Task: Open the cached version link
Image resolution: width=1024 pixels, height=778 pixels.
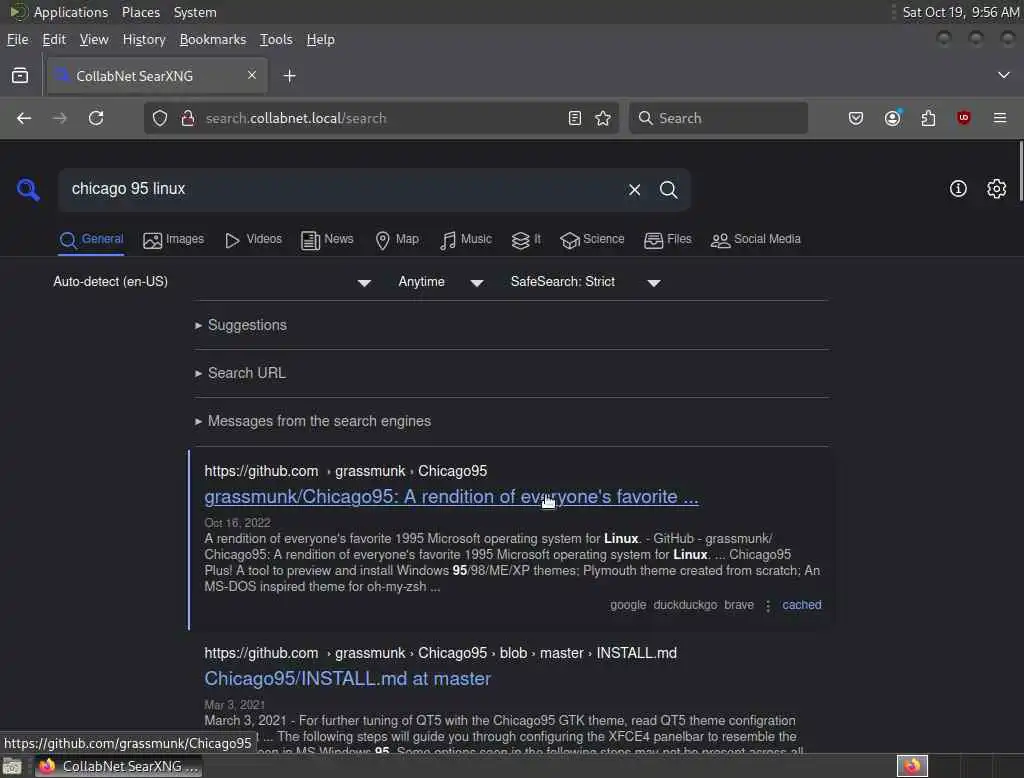Action: tap(802, 605)
